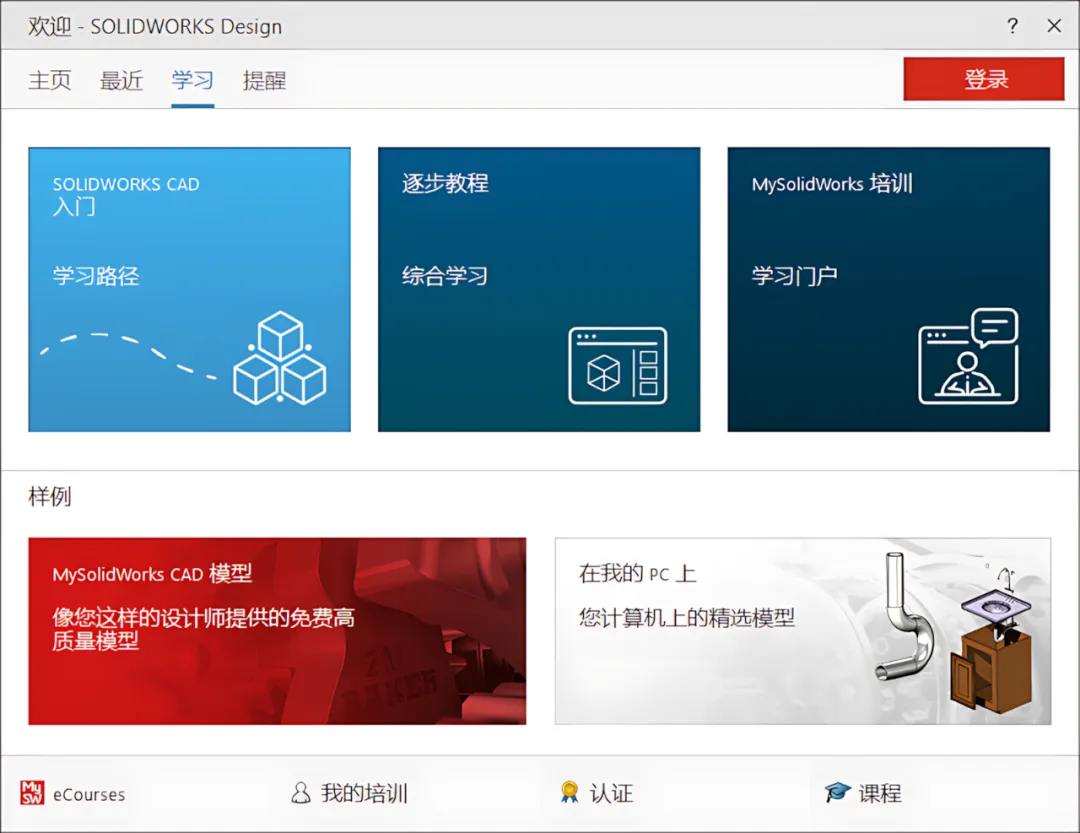Open 我的培训 link
This screenshot has height=833, width=1080.
[364, 793]
